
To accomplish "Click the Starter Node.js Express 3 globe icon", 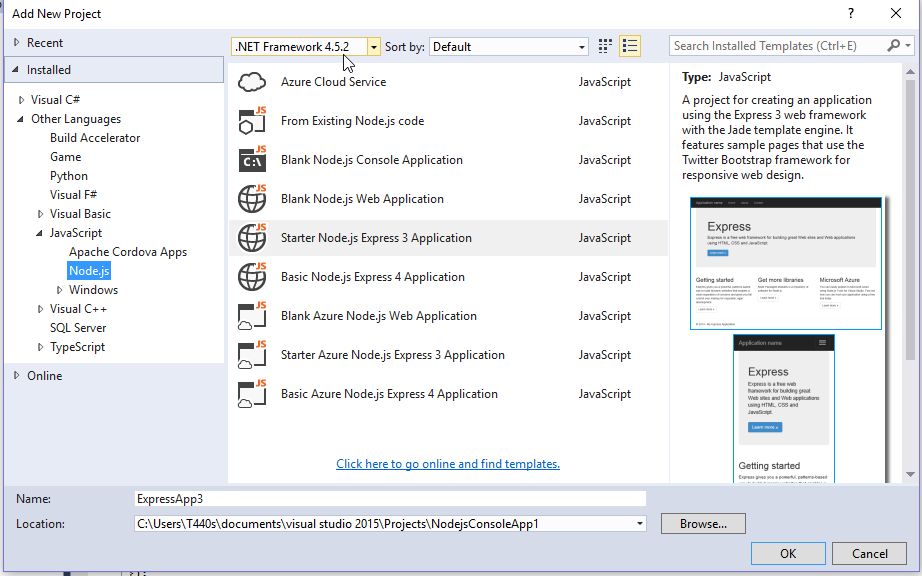I will (252, 238).
